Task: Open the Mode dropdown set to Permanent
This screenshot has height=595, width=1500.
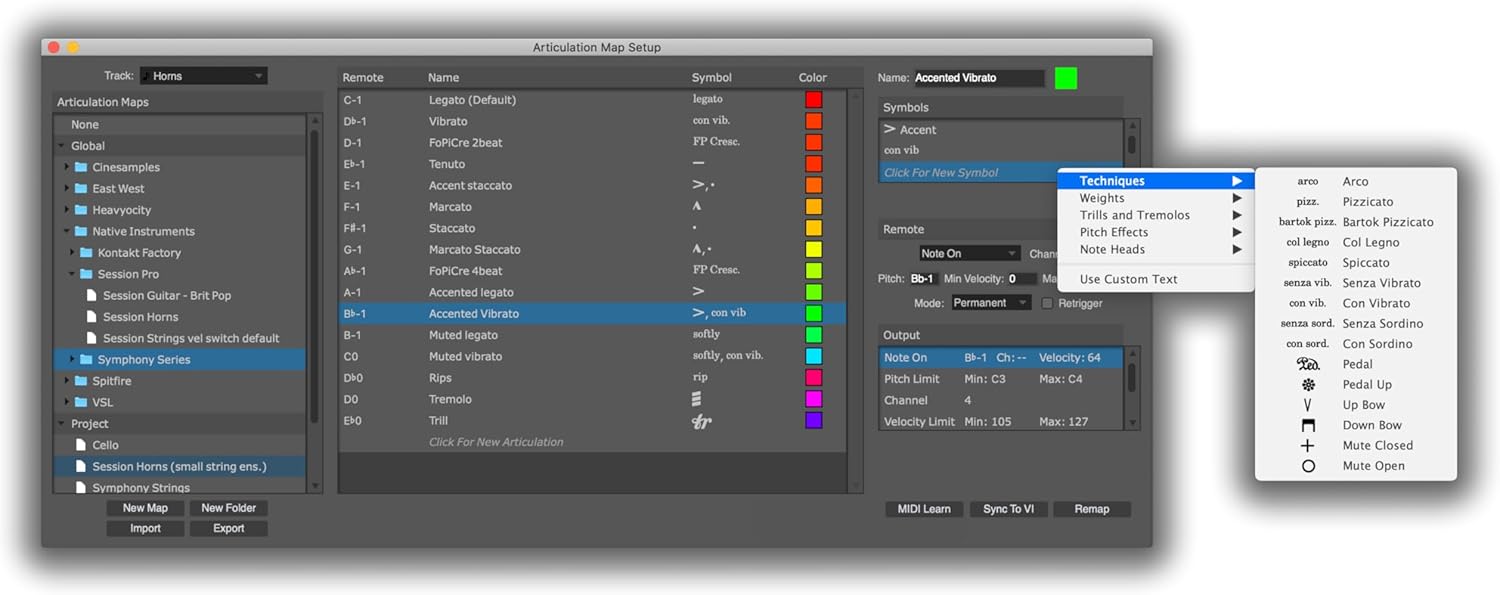Action: tap(991, 303)
